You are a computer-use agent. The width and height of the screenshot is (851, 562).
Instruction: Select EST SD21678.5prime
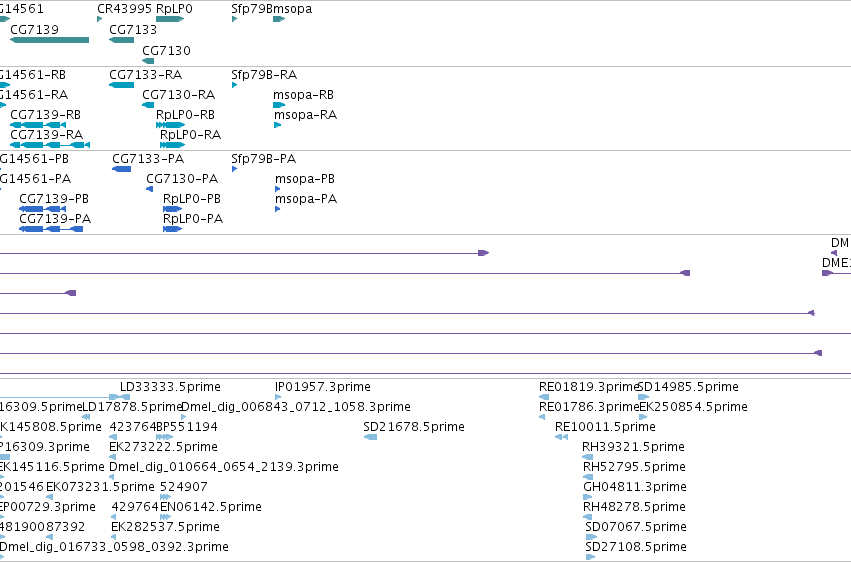tap(370, 437)
